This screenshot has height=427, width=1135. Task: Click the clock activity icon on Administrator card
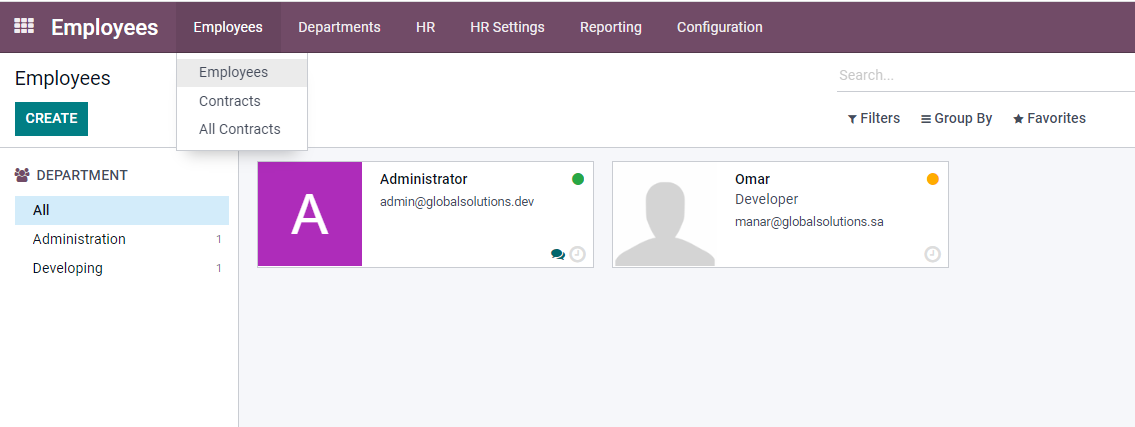577,255
